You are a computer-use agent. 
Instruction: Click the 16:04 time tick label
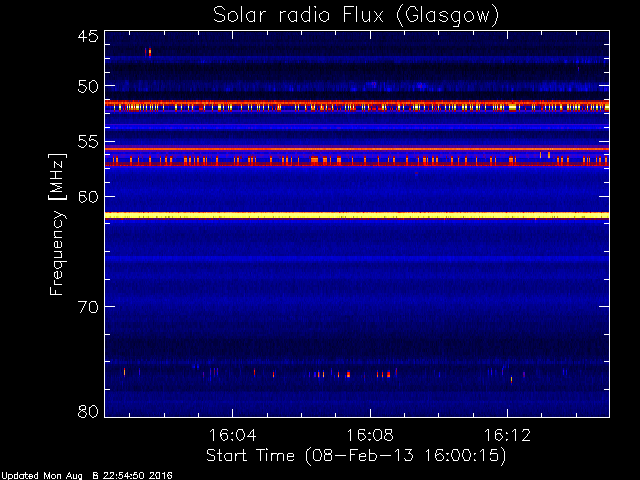[233, 435]
